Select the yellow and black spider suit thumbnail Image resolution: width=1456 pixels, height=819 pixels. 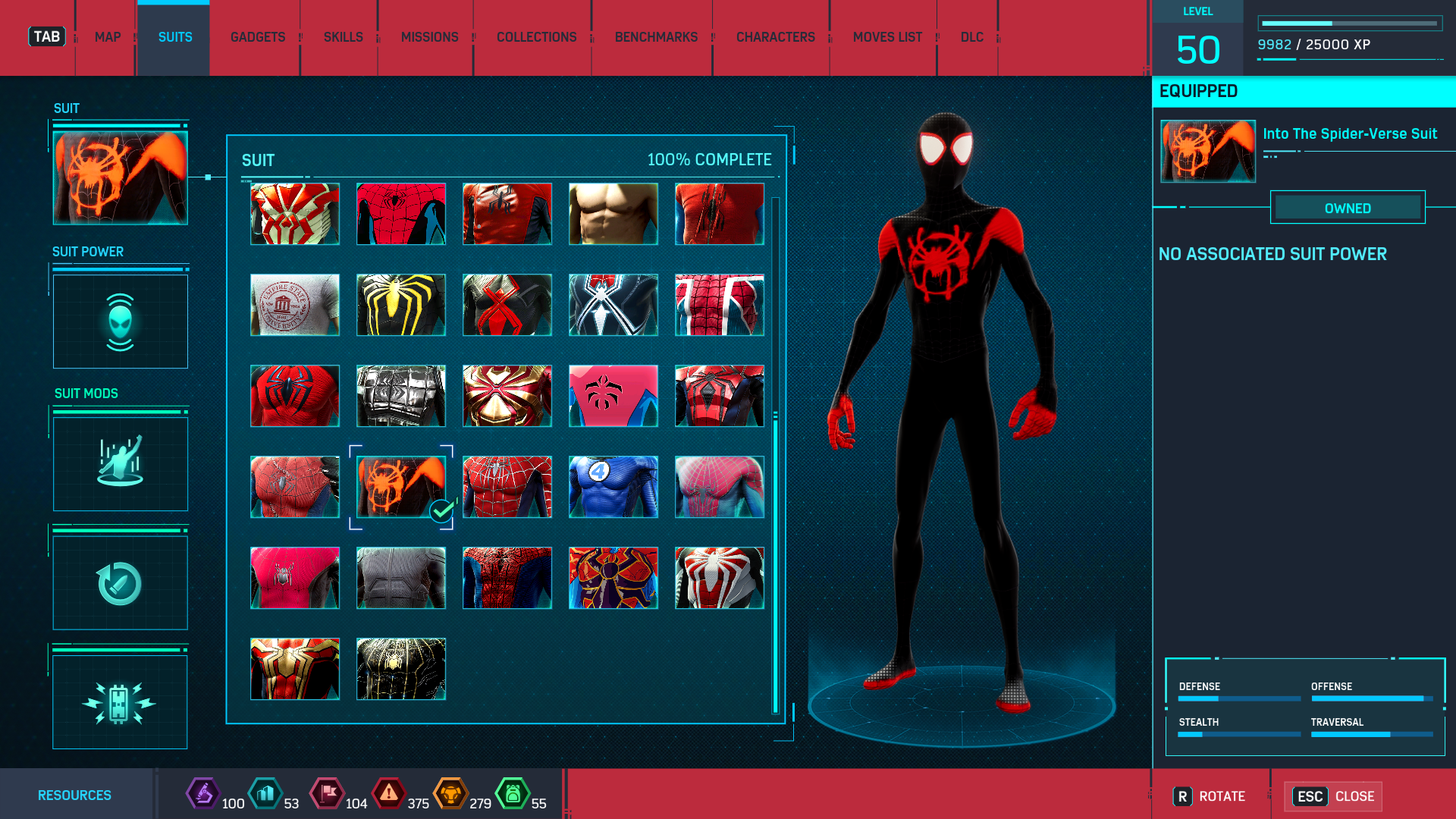(400, 305)
